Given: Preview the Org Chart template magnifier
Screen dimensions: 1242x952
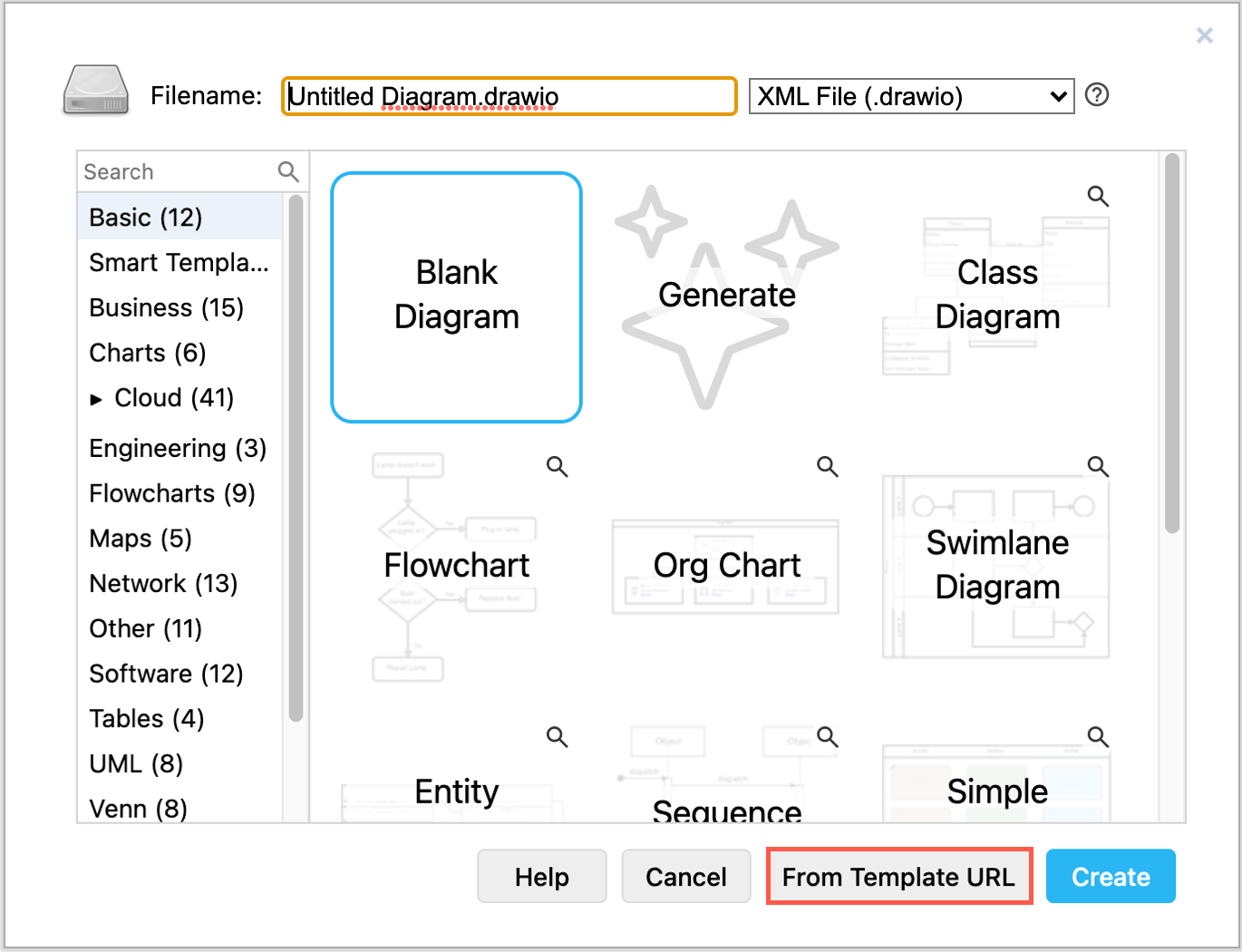Looking at the screenshot, I should (x=827, y=466).
